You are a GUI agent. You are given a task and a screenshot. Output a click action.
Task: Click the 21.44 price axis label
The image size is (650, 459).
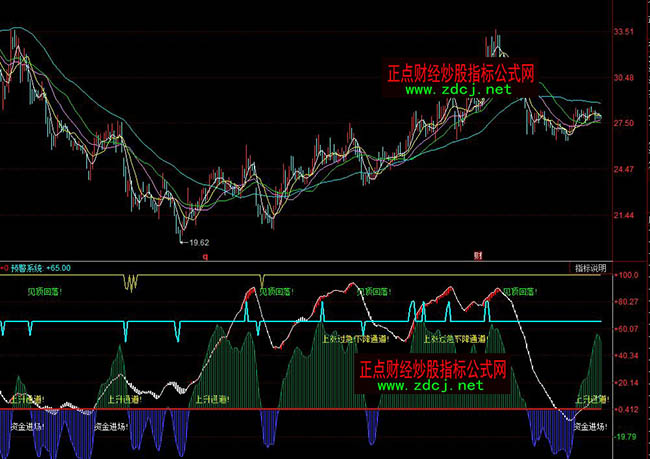tap(625, 215)
